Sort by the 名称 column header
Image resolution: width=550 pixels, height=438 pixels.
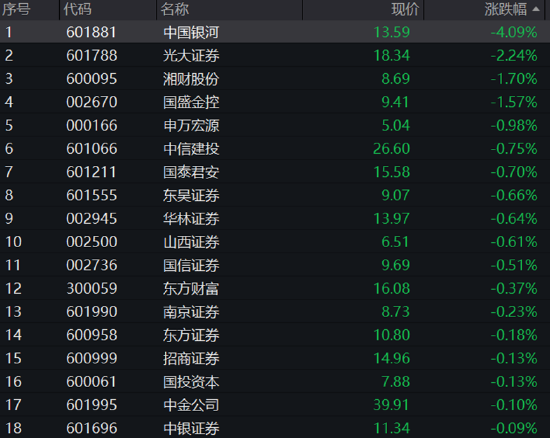175,9
